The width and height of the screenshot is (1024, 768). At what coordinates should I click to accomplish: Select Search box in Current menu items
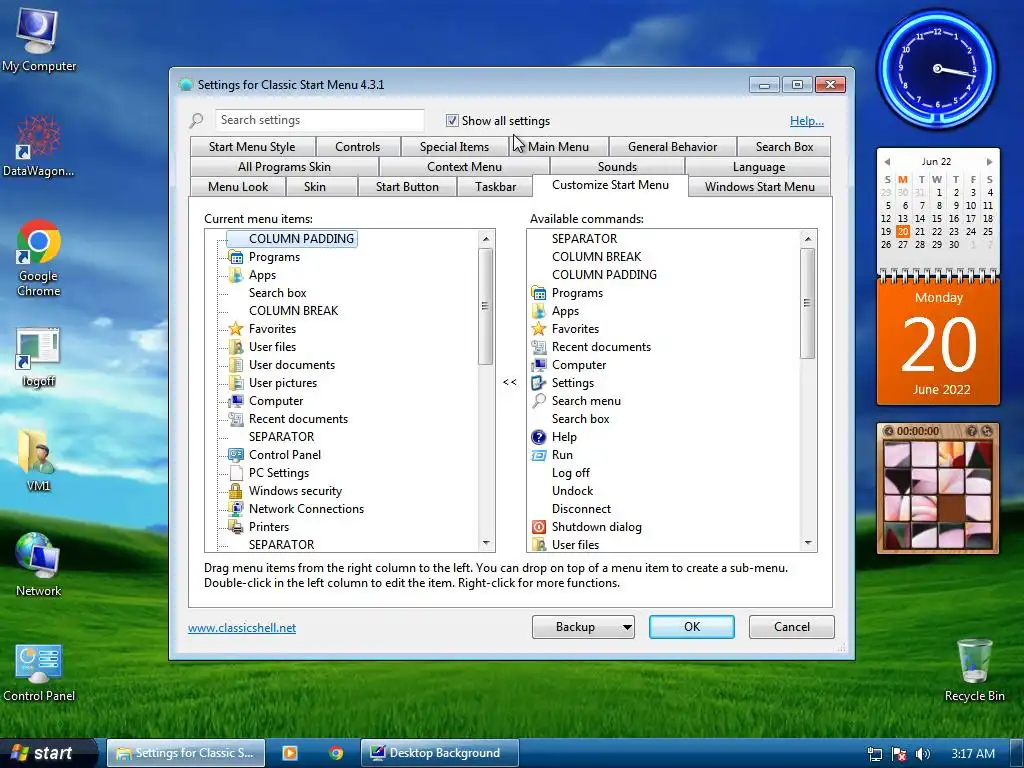coord(277,293)
